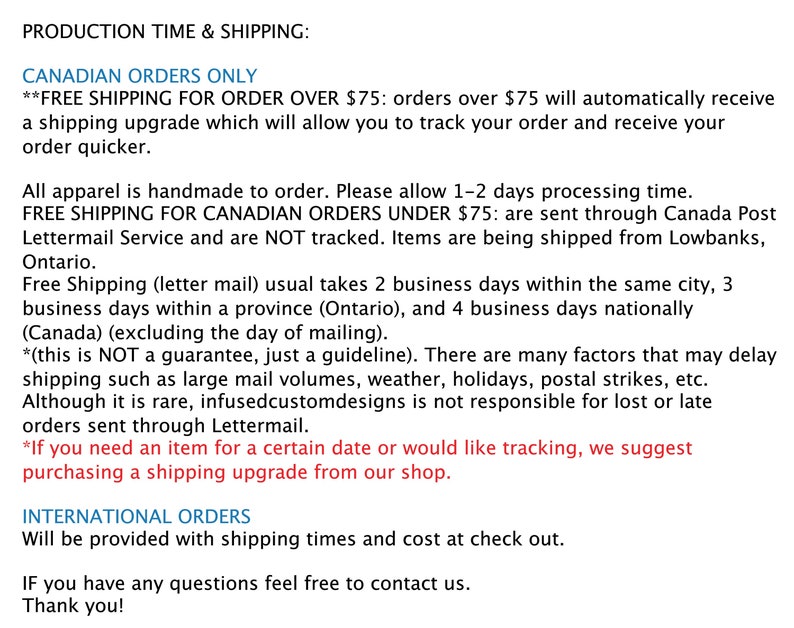Click the Thank you! line
This screenshot has height=628, width=794.
(73, 606)
